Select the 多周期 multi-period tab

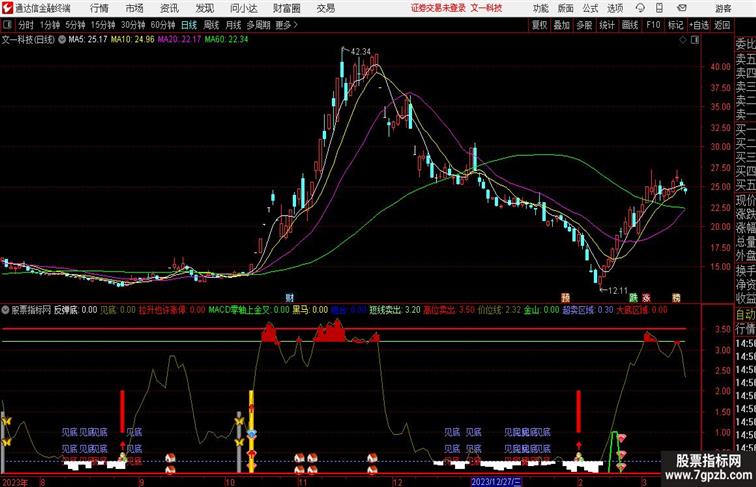pos(258,25)
